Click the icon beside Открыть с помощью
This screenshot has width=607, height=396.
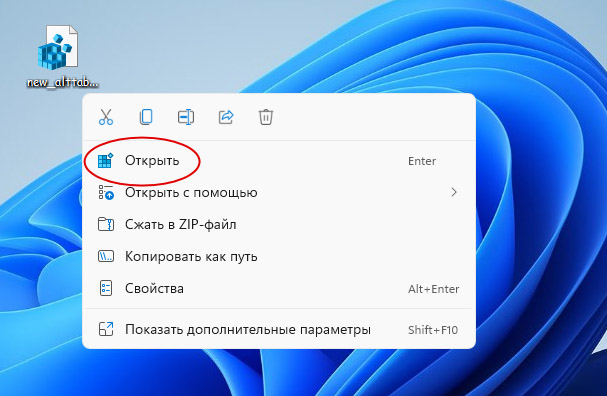106,192
